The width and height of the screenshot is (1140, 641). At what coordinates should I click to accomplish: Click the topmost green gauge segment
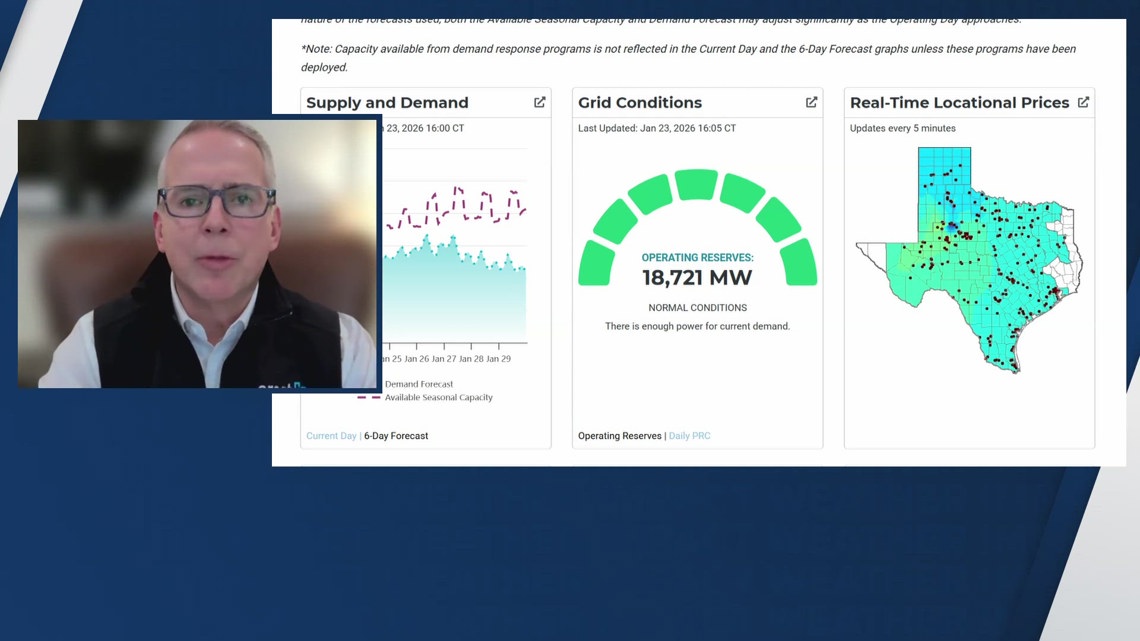pos(696,183)
